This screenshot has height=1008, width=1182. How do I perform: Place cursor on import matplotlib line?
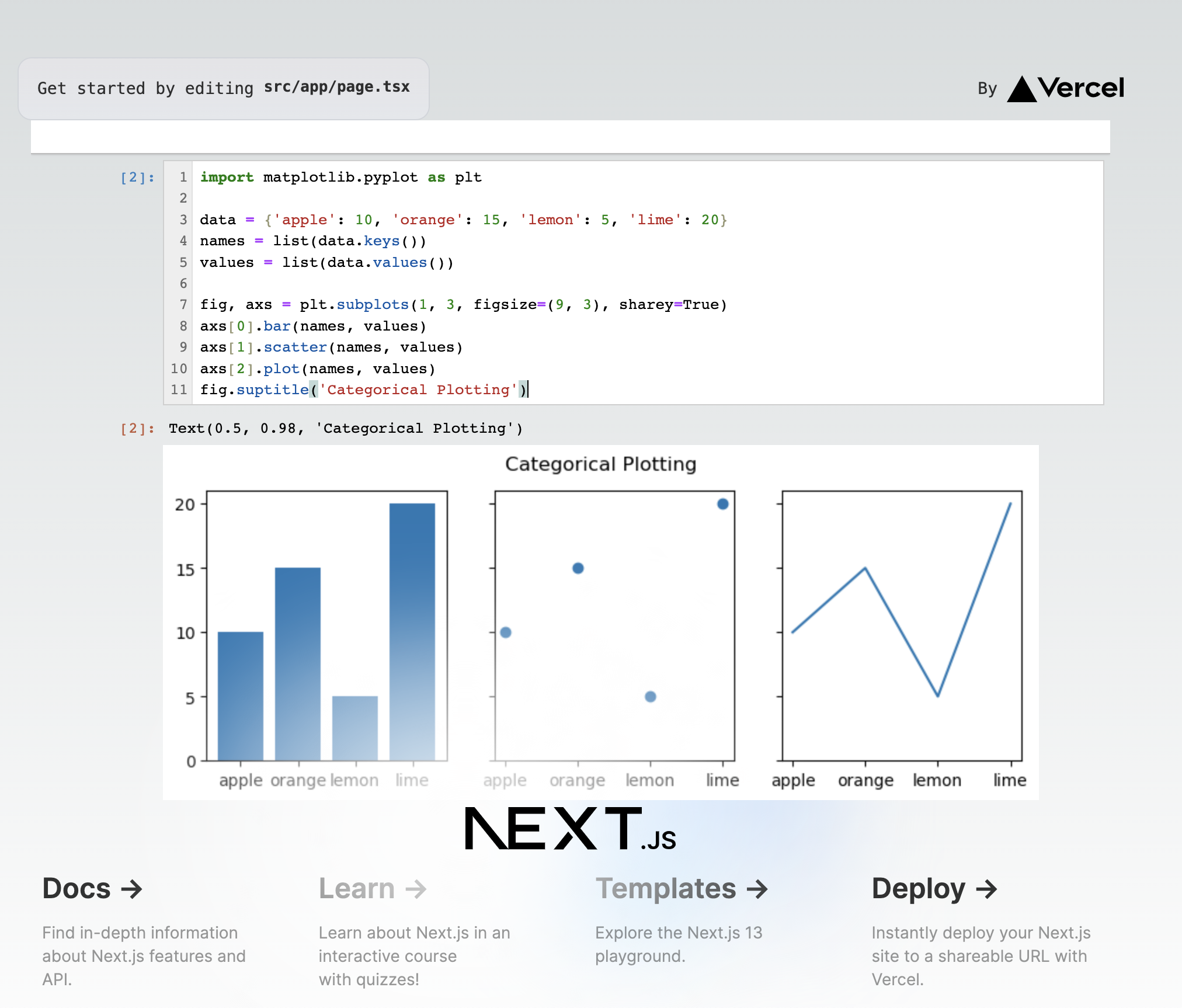click(340, 178)
